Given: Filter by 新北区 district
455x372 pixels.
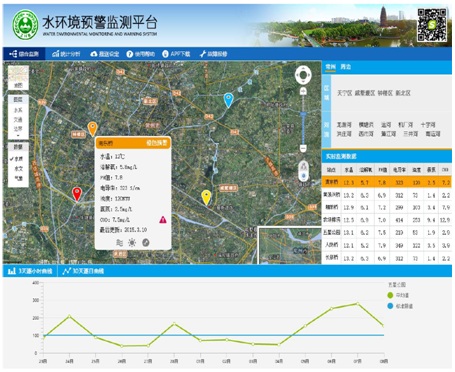Looking at the screenshot, I should [x=403, y=93].
